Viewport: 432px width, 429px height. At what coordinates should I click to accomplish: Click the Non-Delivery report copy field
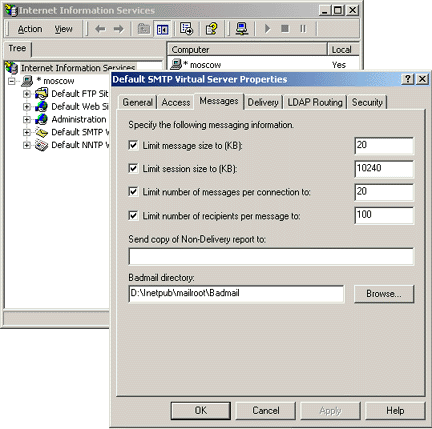tap(271, 256)
